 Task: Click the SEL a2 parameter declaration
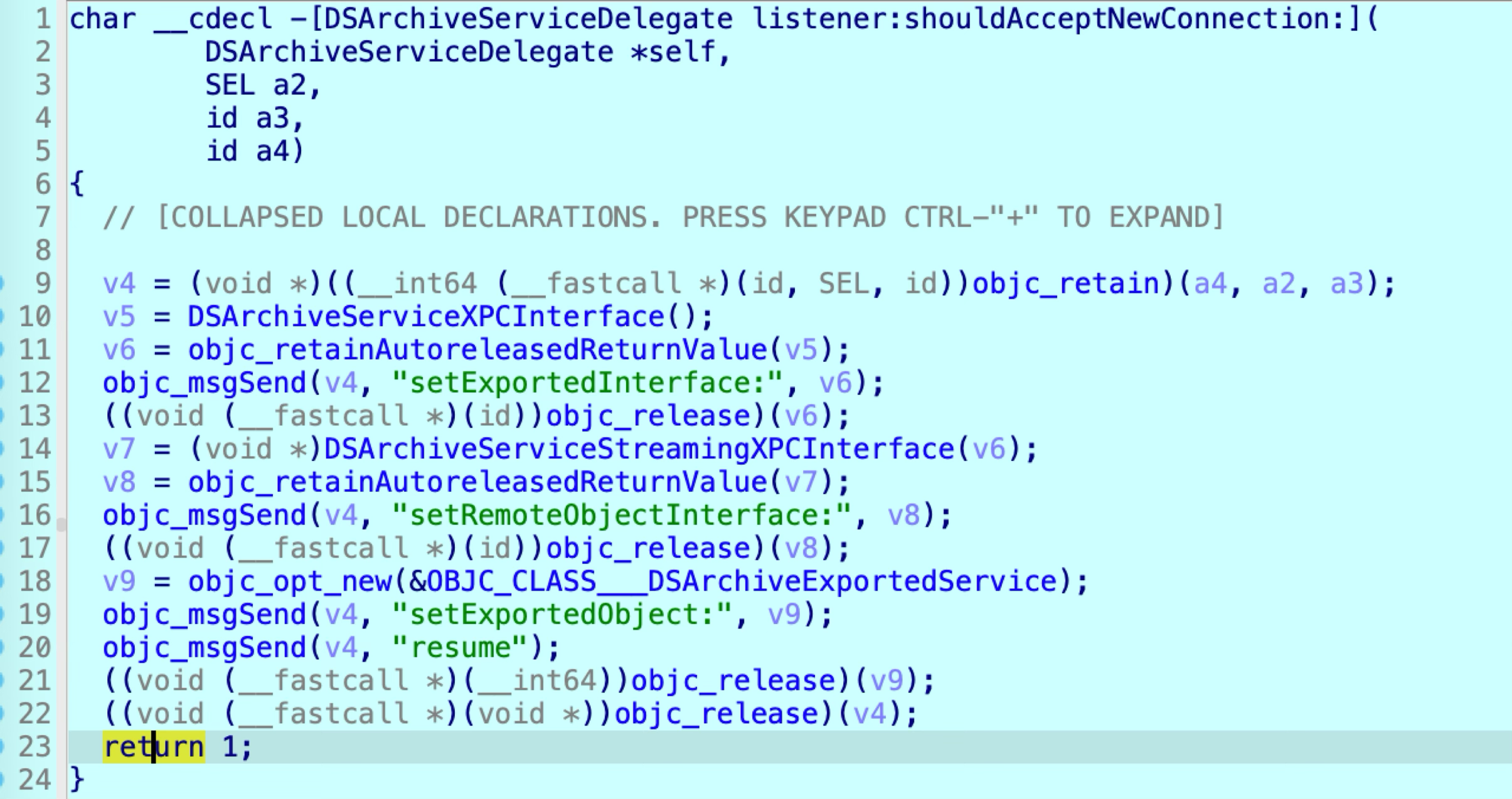click(x=255, y=85)
